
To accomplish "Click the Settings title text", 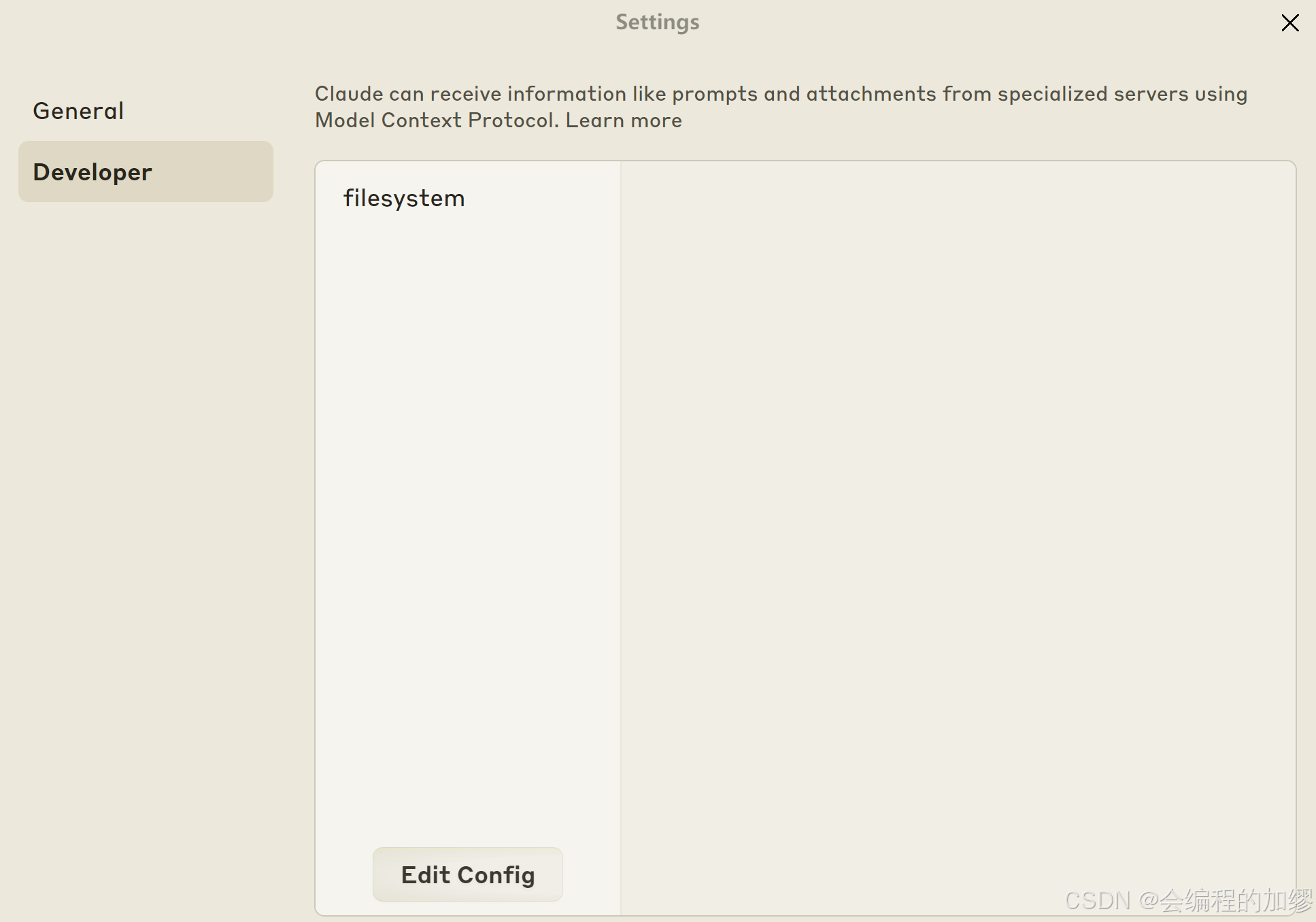I will [657, 22].
